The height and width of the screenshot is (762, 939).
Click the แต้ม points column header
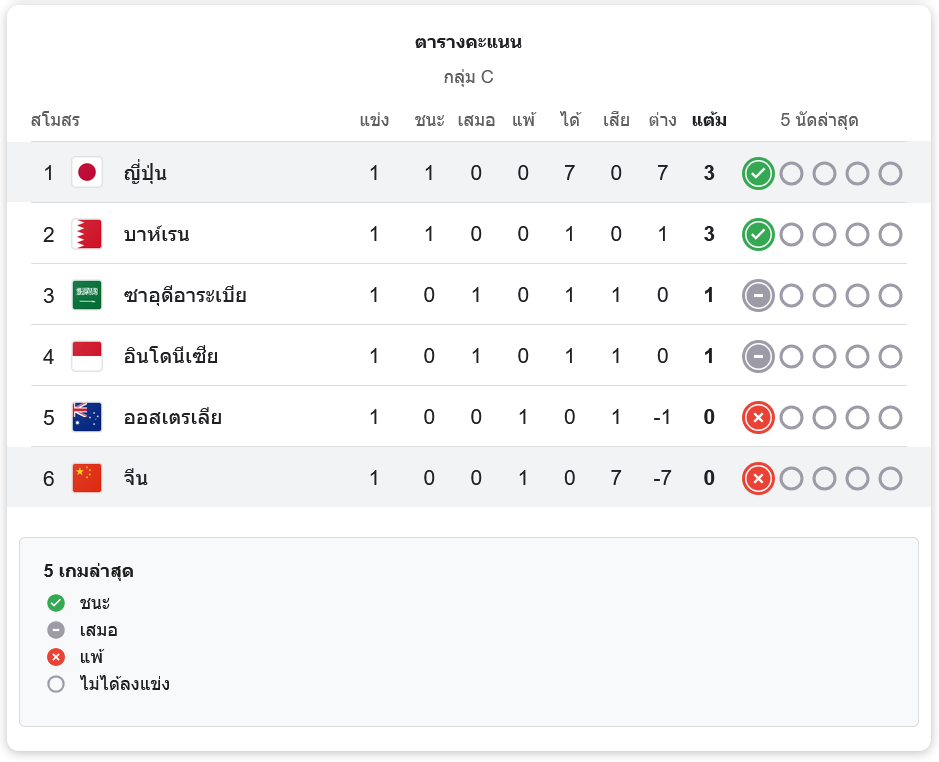tap(709, 120)
